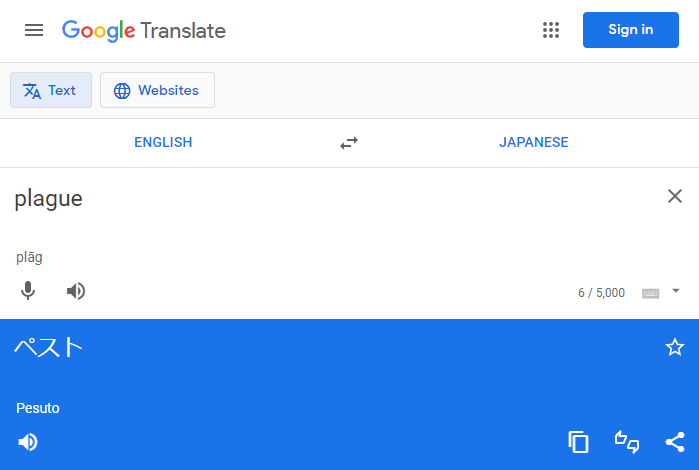Rate this translation with the thumbs icon
Image resolution: width=699 pixels, height=470 pixels.
(627, 442)
